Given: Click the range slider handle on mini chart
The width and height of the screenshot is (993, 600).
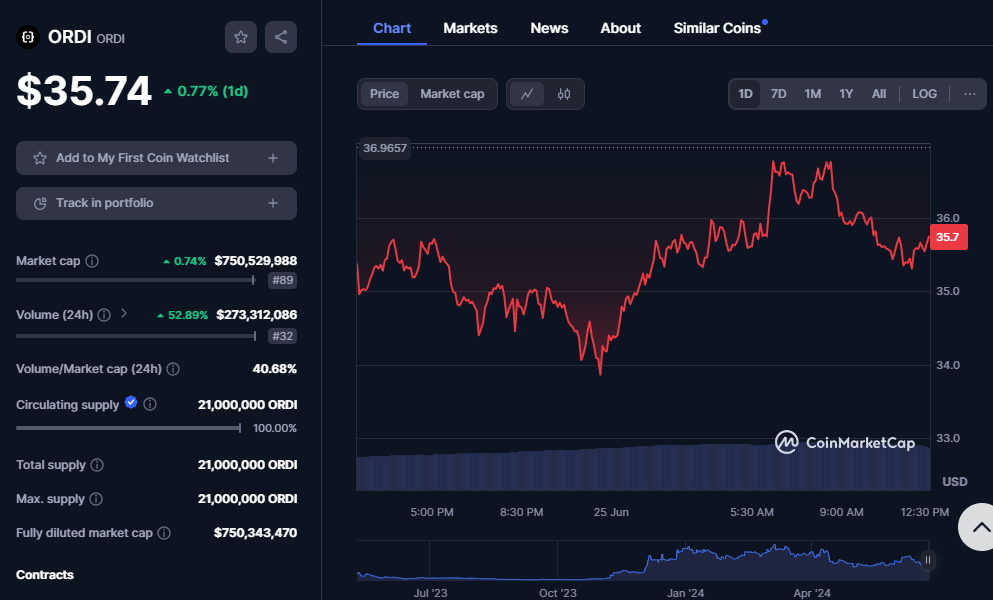Looking at the screenshot, I should [928, 560].
